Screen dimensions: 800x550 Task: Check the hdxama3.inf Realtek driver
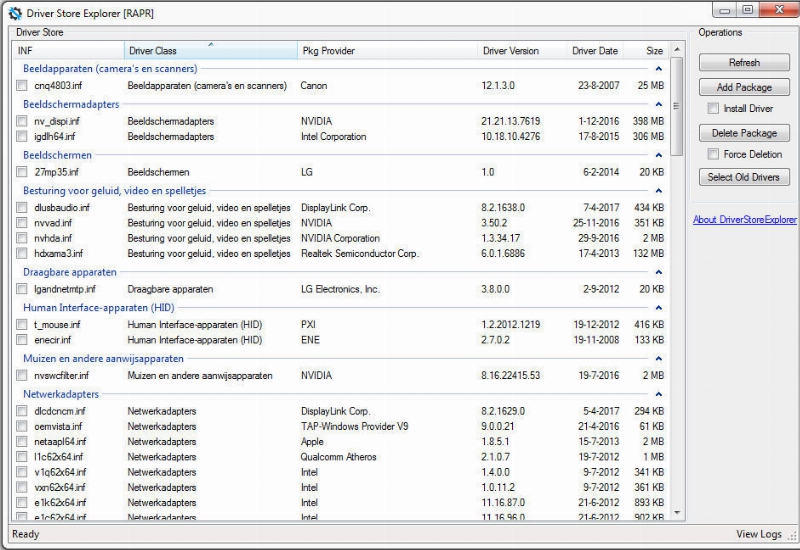22,254
